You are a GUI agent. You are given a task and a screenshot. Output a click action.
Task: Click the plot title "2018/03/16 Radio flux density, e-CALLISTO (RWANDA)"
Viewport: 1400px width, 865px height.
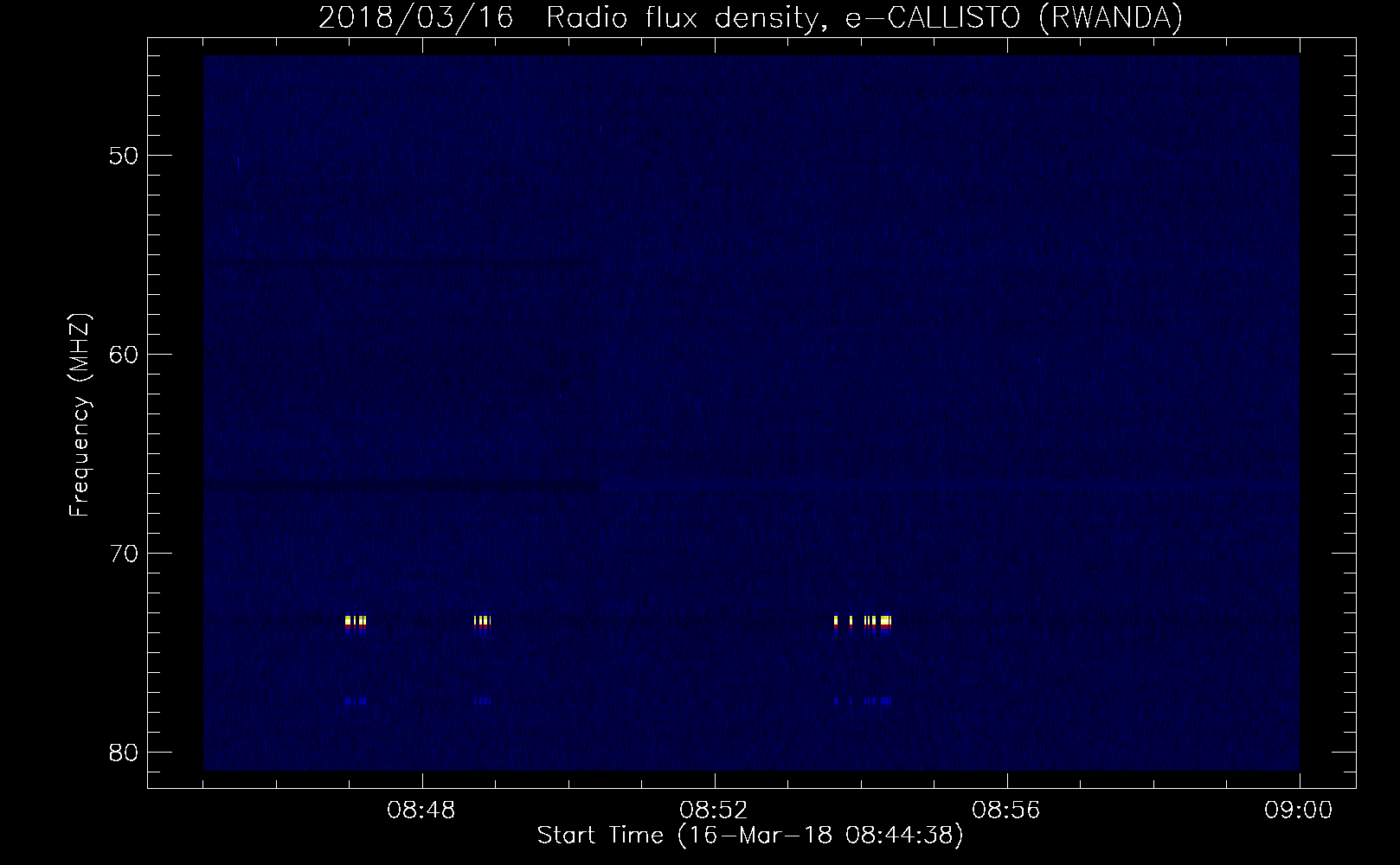tap(750, 16)
